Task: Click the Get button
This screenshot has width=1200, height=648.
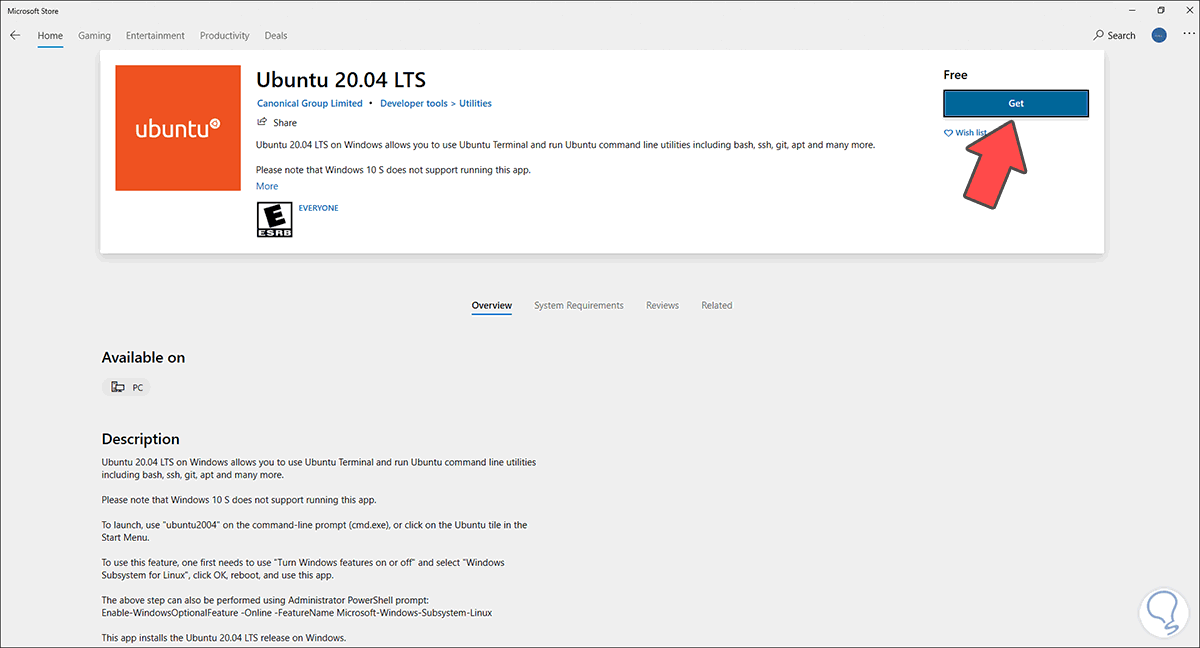Action: coord(1016,103)
